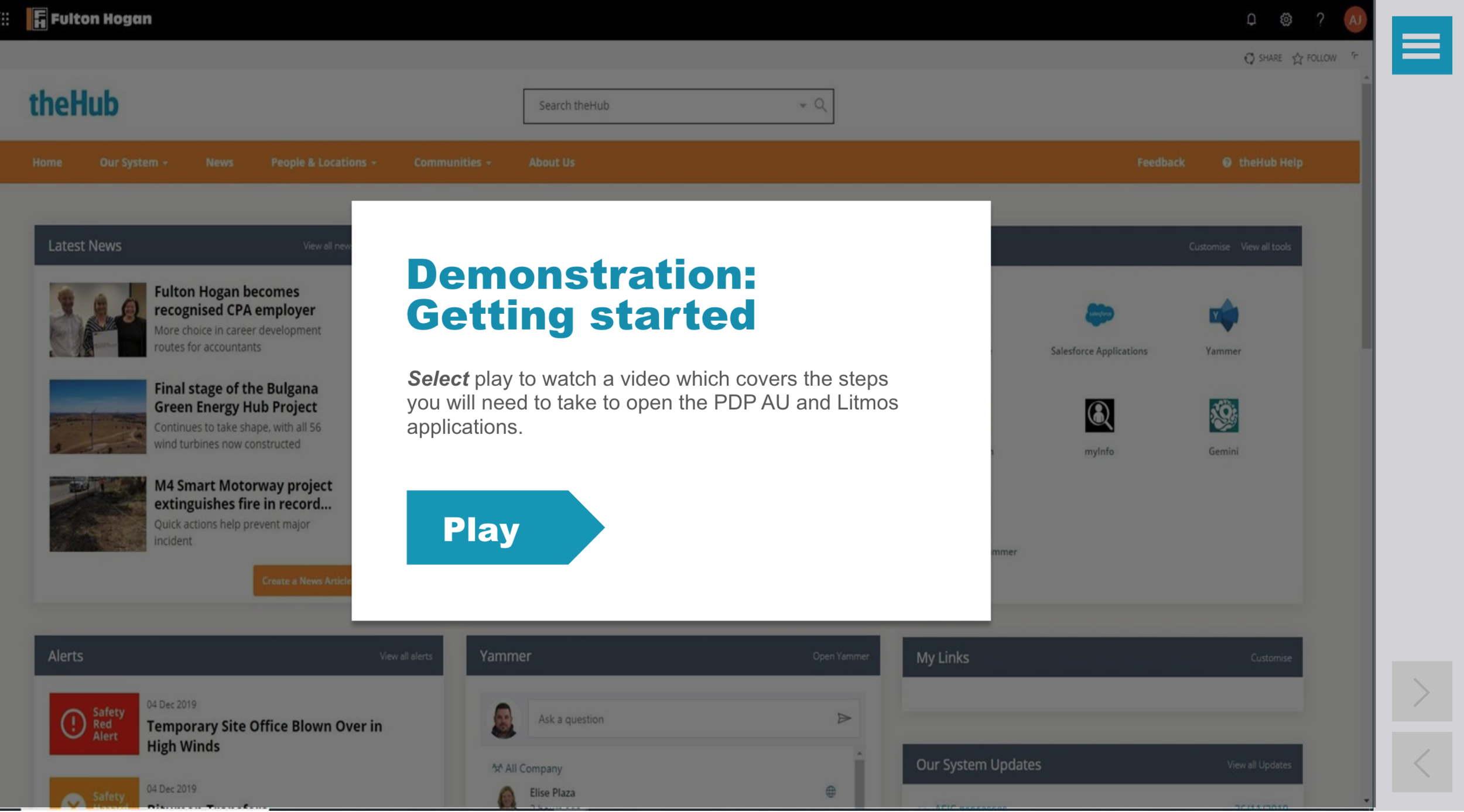
Task: Launch the Gemini tool icon
Action: 1223,416
